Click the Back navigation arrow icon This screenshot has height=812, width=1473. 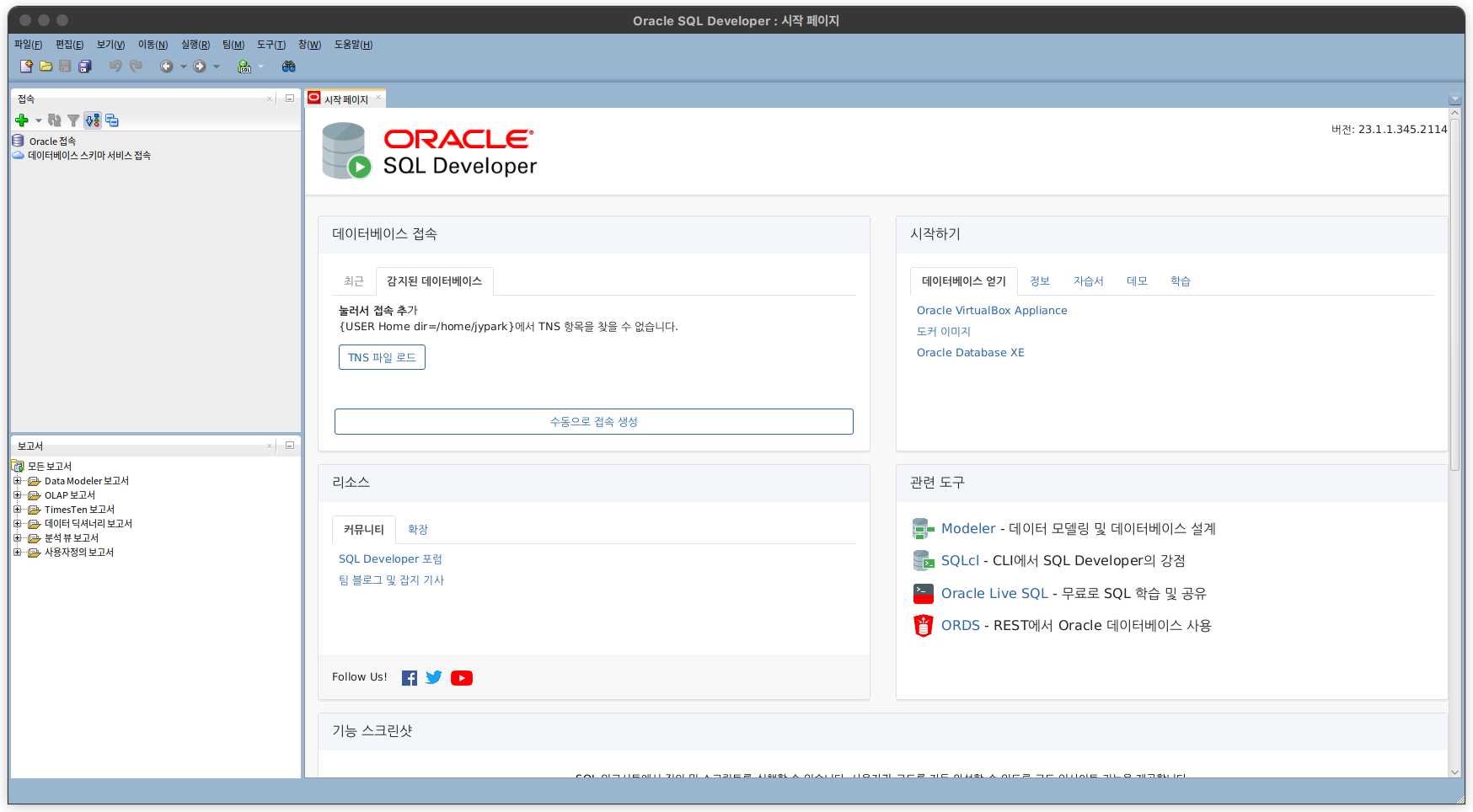(x=167, y=67)
